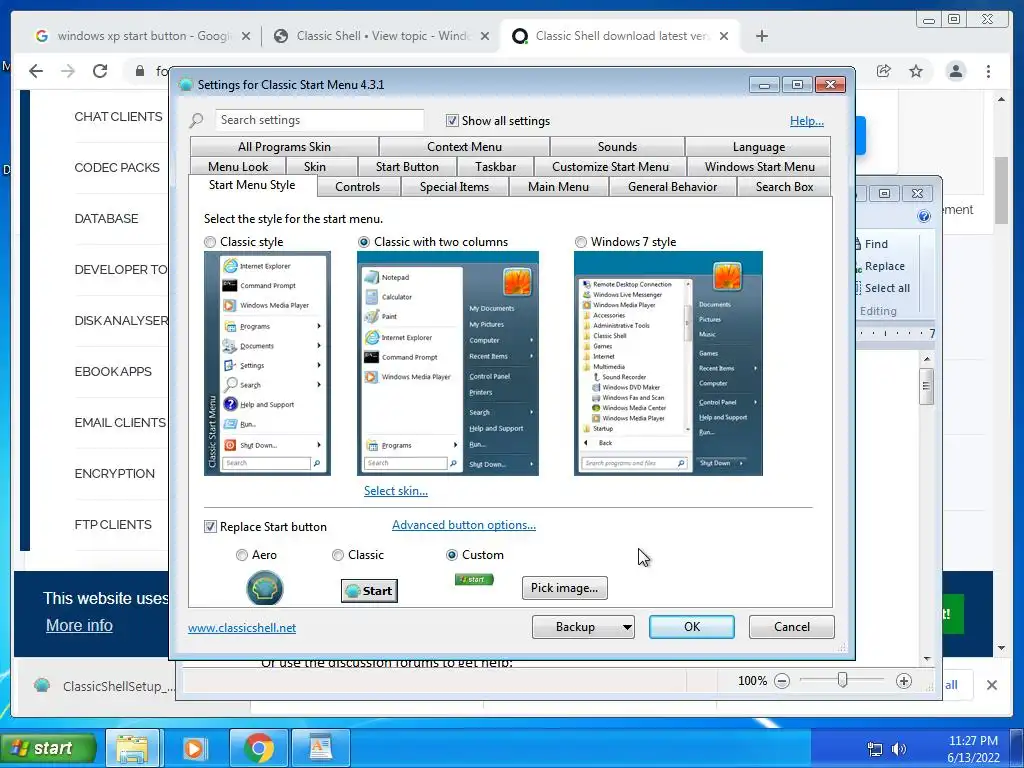Click the Aero shell start button image
1024x768 pixels.
(x=264, y=588)
